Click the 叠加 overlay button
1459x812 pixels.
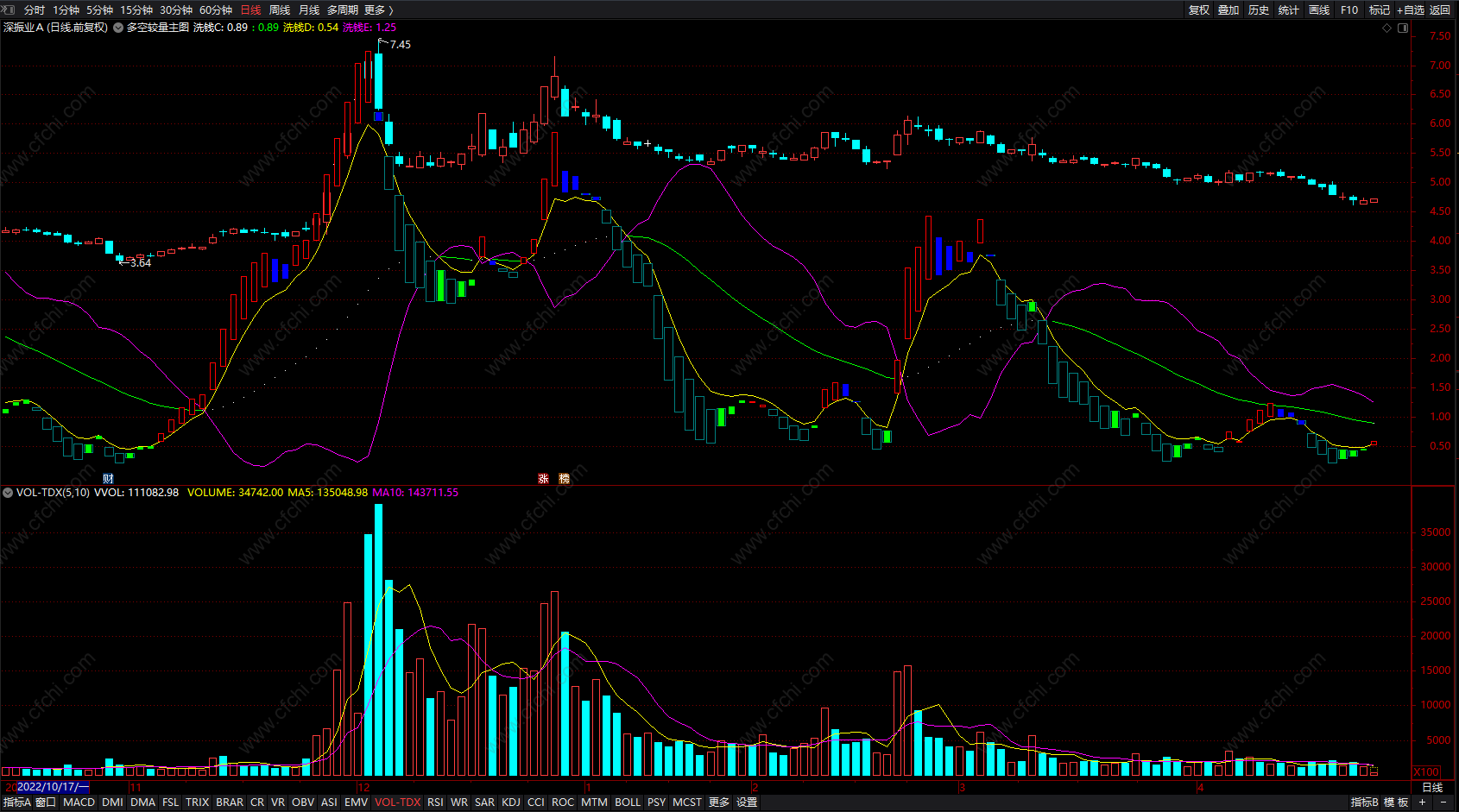point(1228,10)
